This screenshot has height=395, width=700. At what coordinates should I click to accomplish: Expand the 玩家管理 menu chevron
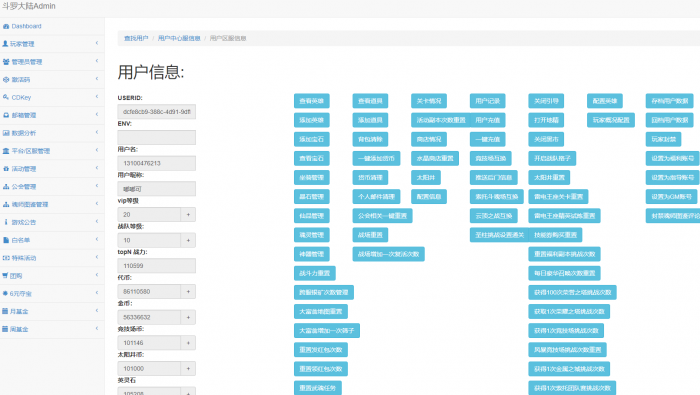tap(97, 43)
